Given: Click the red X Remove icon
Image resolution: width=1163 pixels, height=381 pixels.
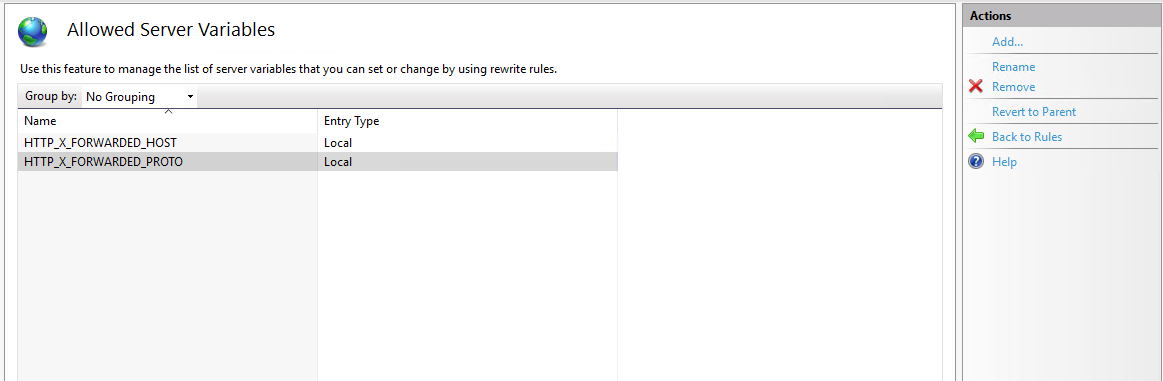Looking at the screenshot, I should click(x=976, y=87).
